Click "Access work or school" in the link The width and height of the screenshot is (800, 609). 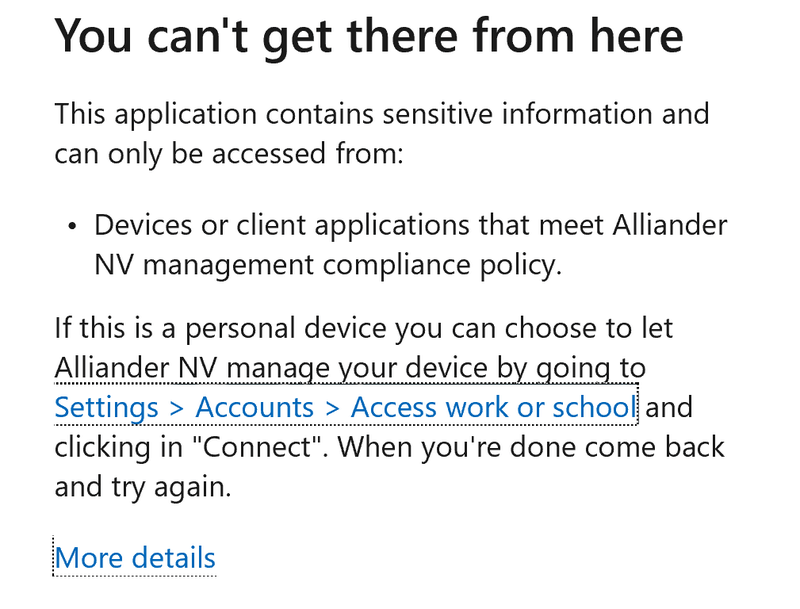coord(493,408)
